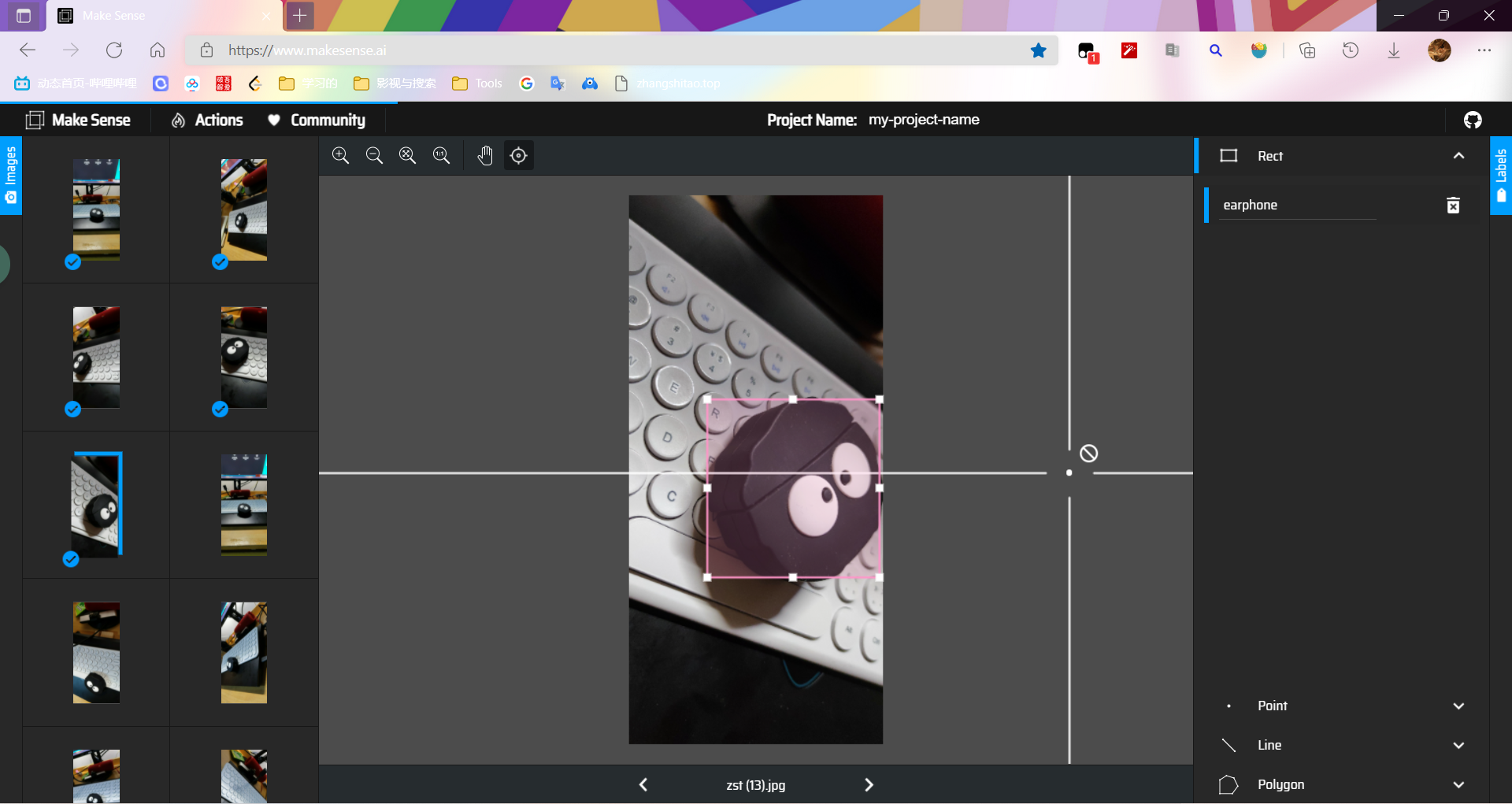Select the fourth-row right thumbnail

244,653
